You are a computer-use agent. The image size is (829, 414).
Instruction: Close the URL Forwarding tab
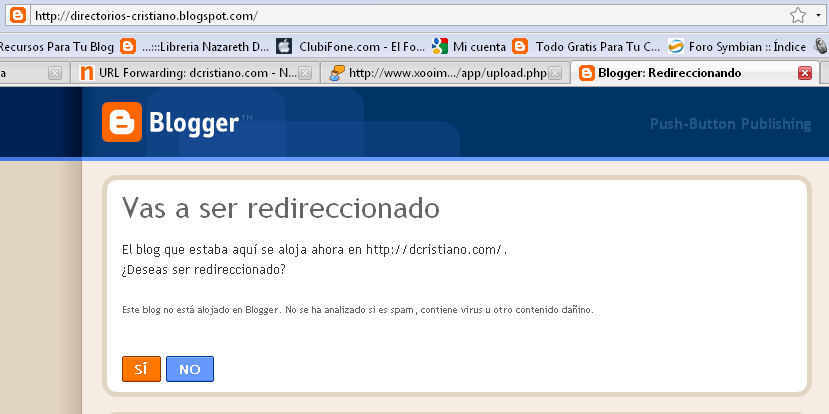coord(305,73)
